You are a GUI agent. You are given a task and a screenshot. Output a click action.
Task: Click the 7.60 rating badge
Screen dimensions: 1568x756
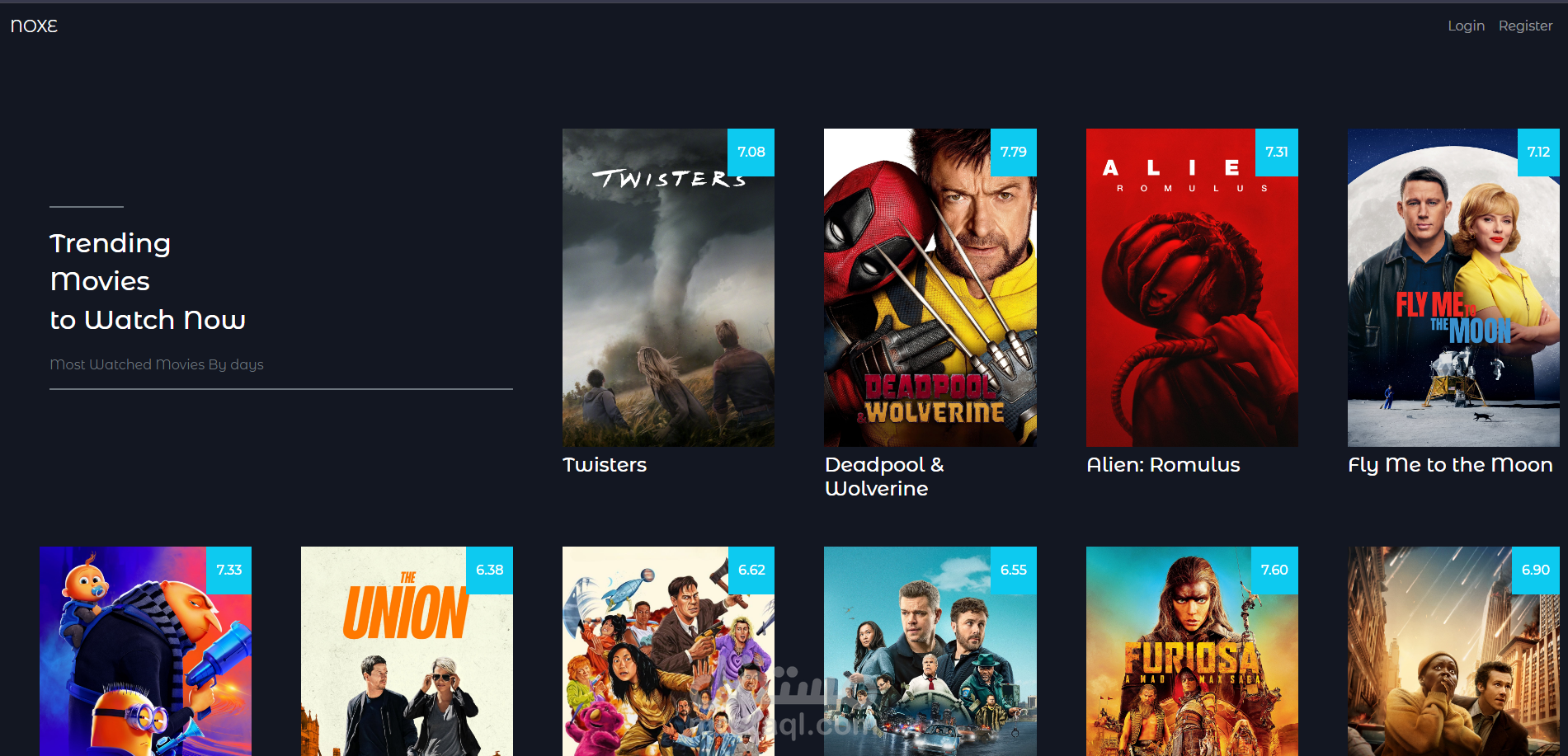1274,571
